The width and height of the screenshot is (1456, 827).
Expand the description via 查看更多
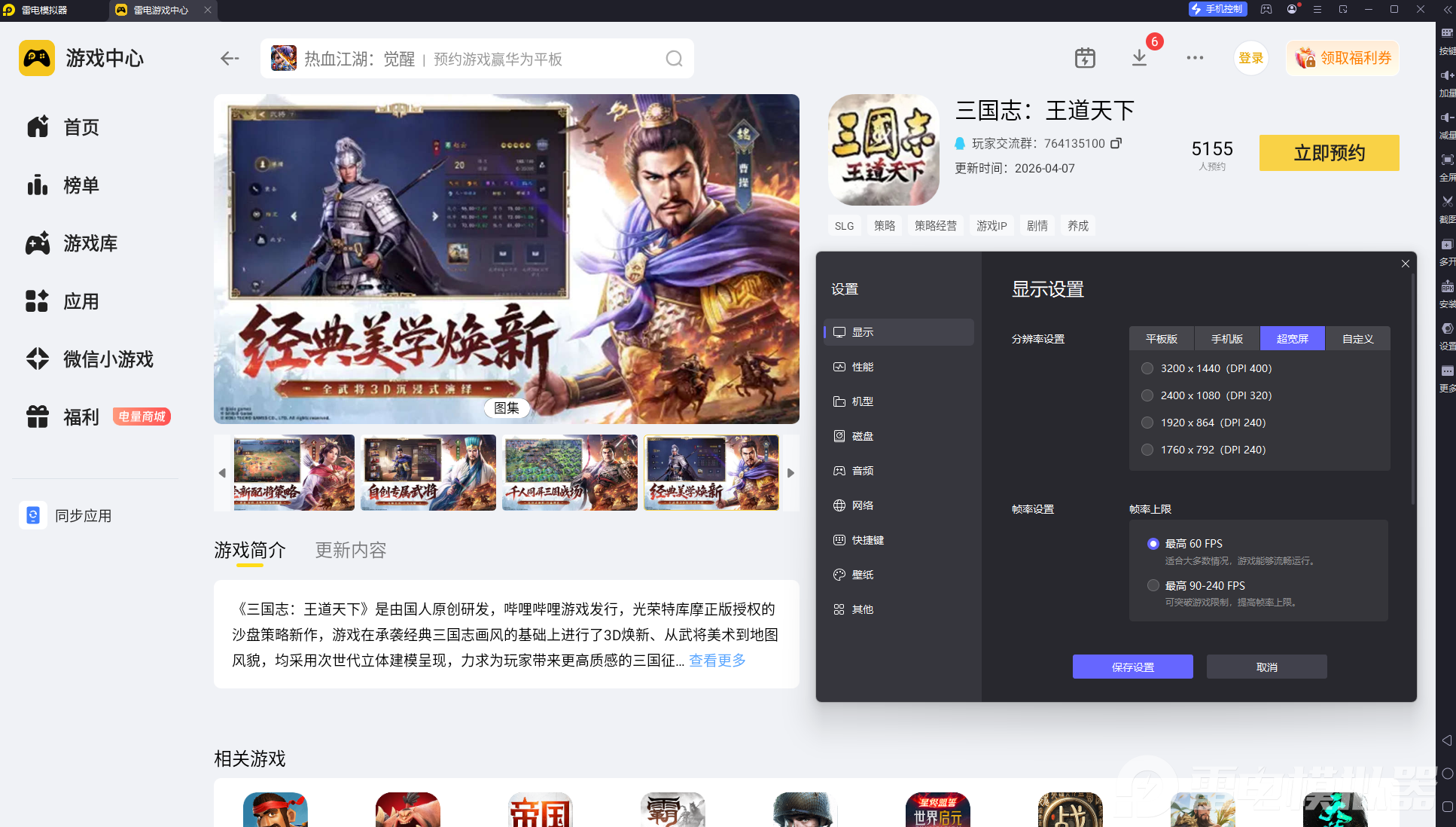pyautogui.click(x=717, y=661)
